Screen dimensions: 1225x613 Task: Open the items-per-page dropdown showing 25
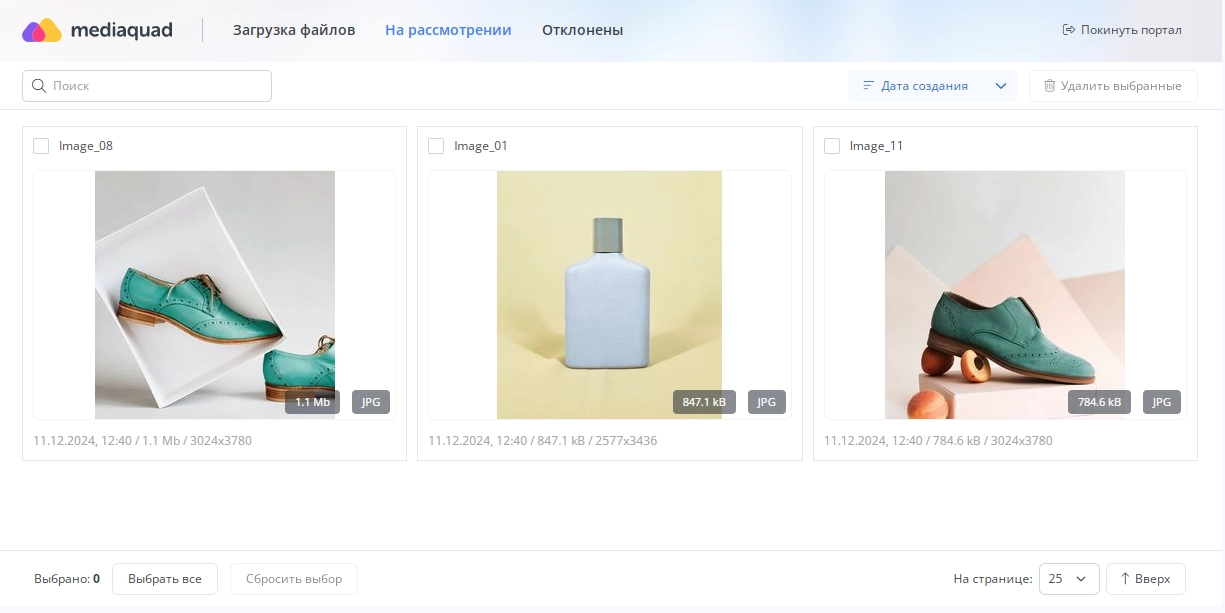click(1069, 579)
